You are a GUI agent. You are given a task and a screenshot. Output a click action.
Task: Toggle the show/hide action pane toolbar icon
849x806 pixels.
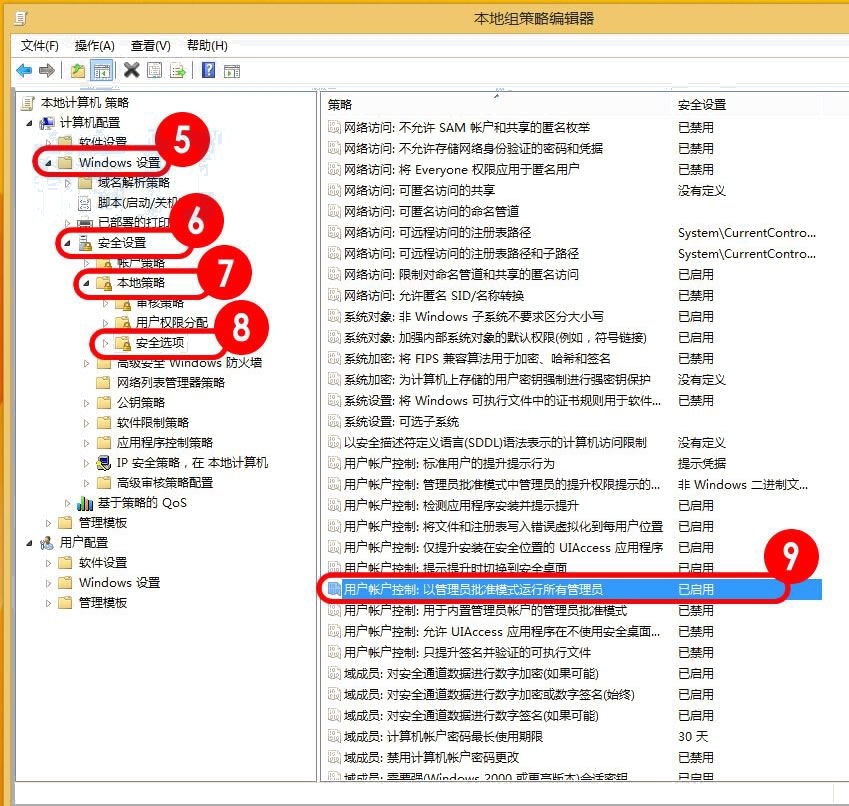pyautogui.click(x=232, y=71)
